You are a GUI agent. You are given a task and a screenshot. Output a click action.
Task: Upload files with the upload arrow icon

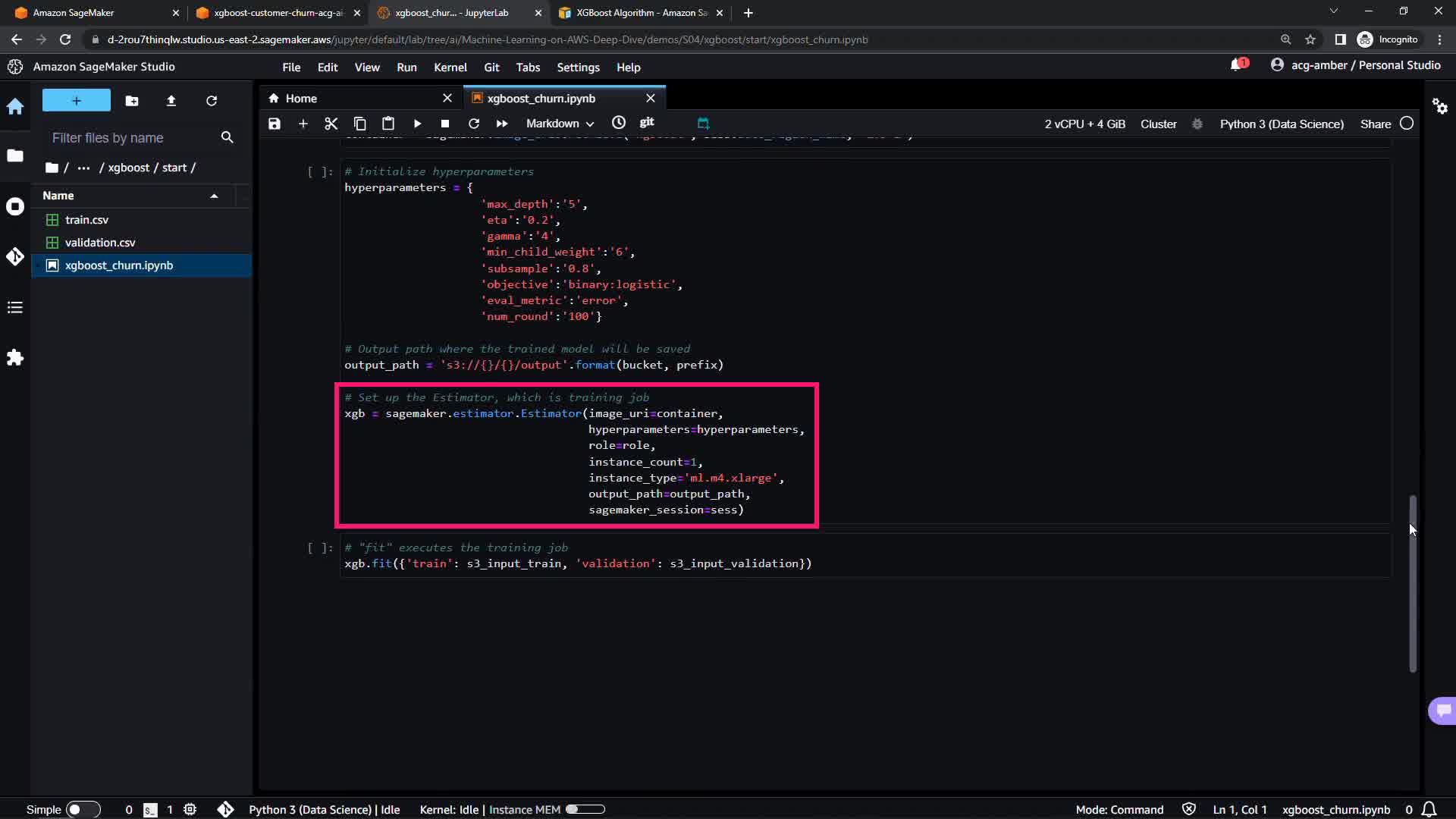[171, 101]
